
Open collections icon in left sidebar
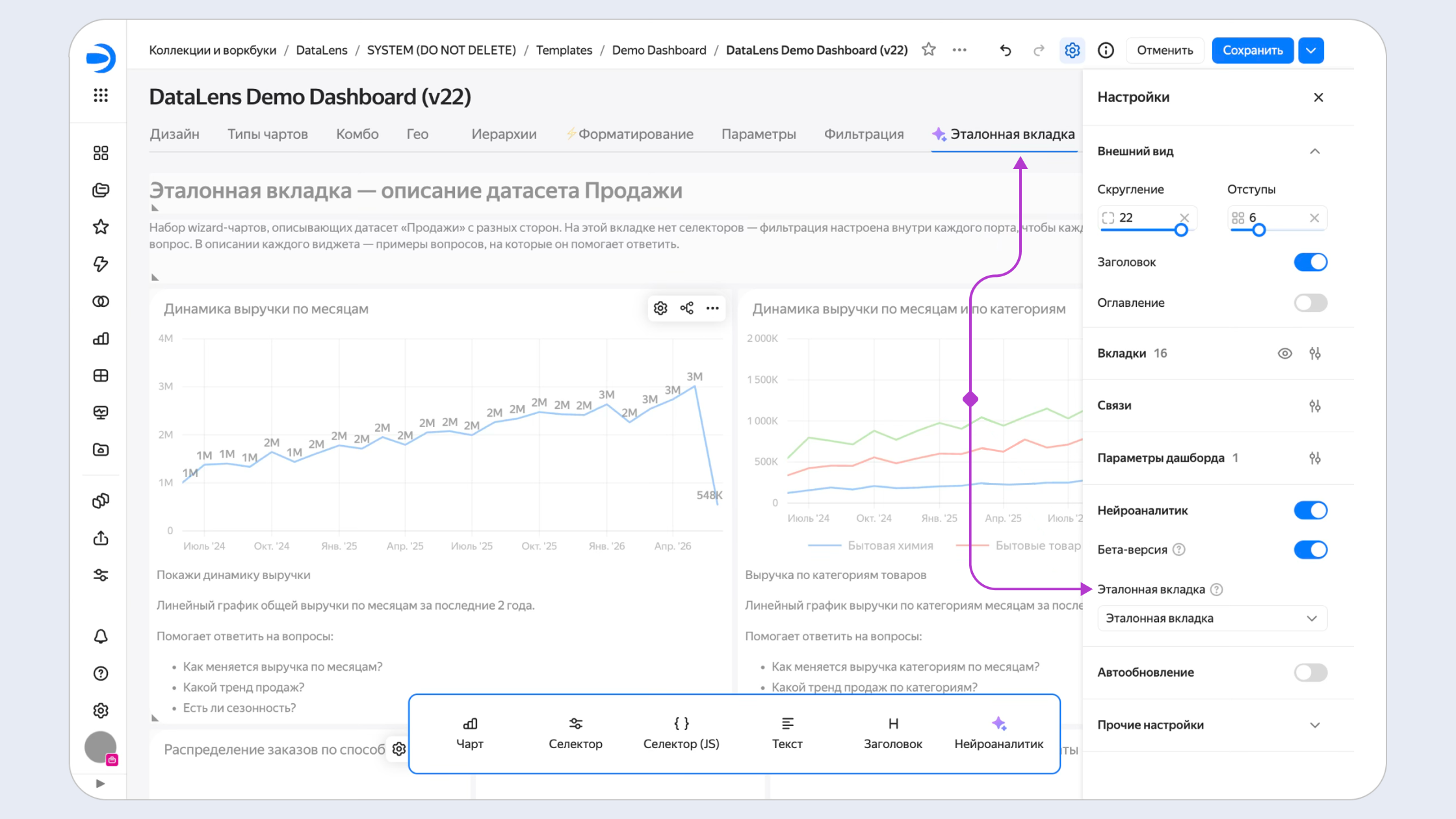point(101,190)
